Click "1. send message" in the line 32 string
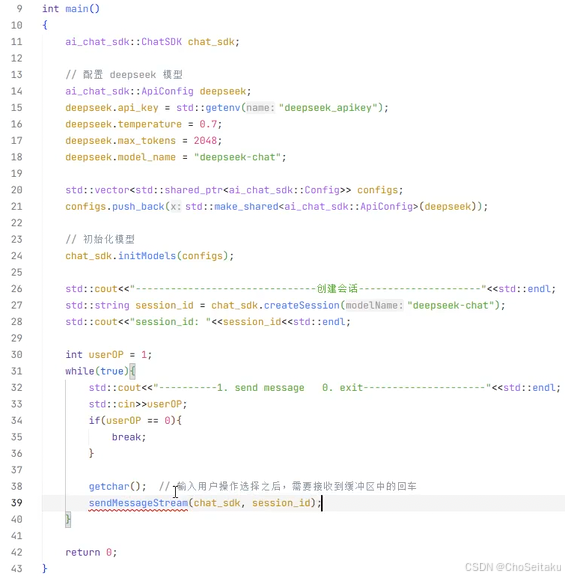The image size is (565, 578). pyautogui.click(x=261, y=388)
